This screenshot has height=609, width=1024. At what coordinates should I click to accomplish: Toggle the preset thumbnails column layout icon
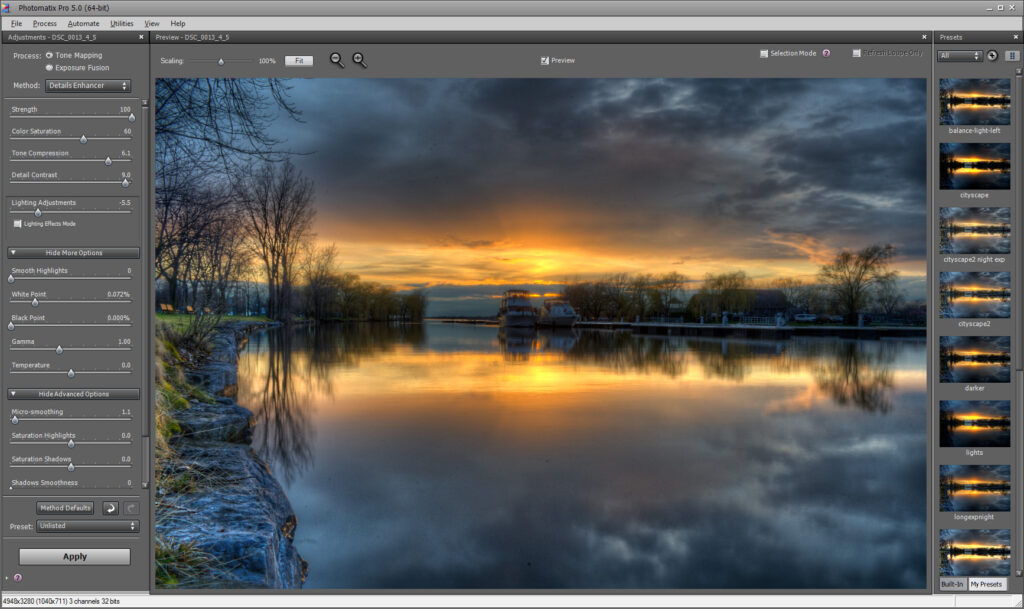click(x=1011, y=56)
